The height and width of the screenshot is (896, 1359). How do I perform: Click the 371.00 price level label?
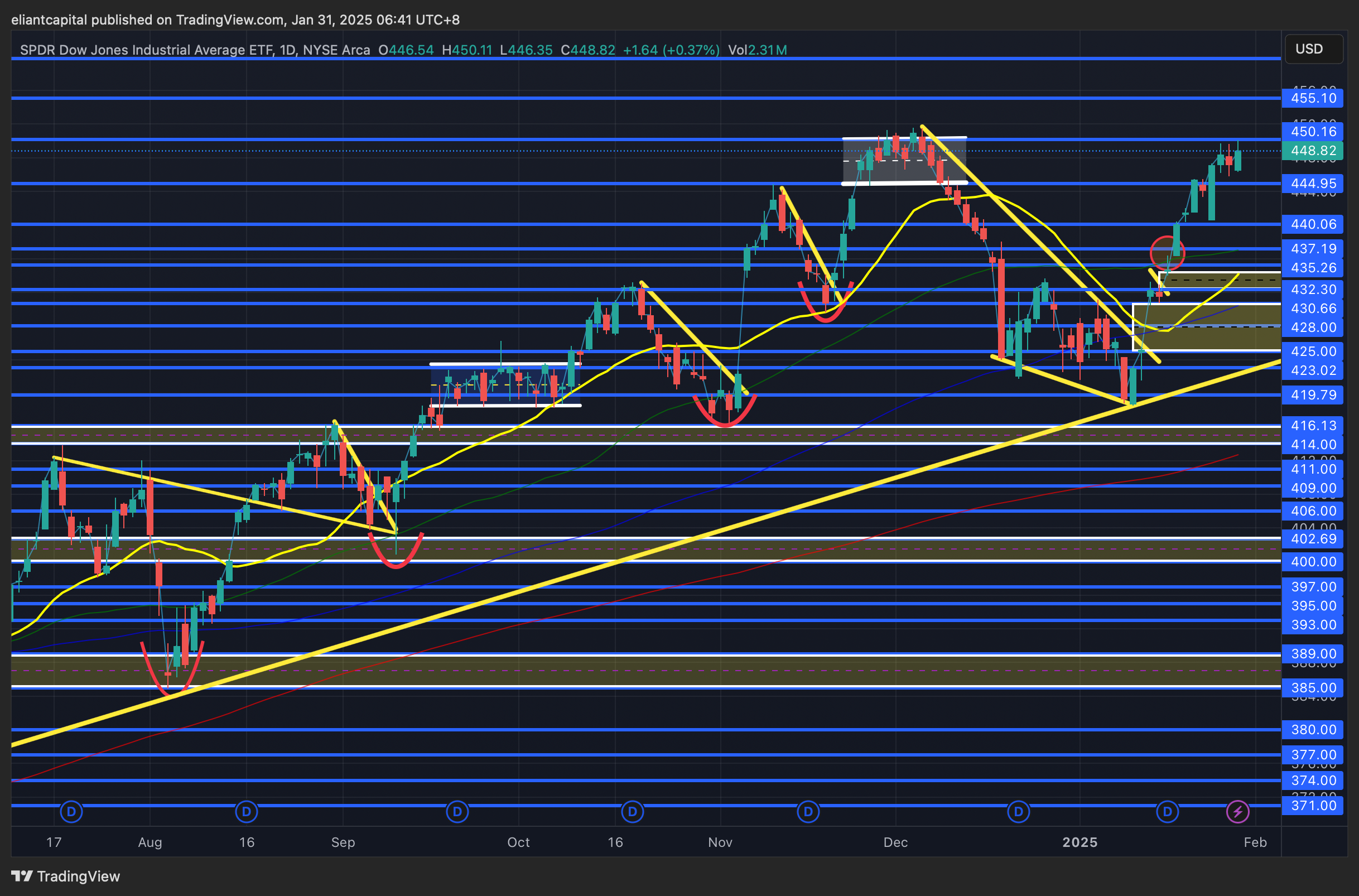[x=1313, y=806]
